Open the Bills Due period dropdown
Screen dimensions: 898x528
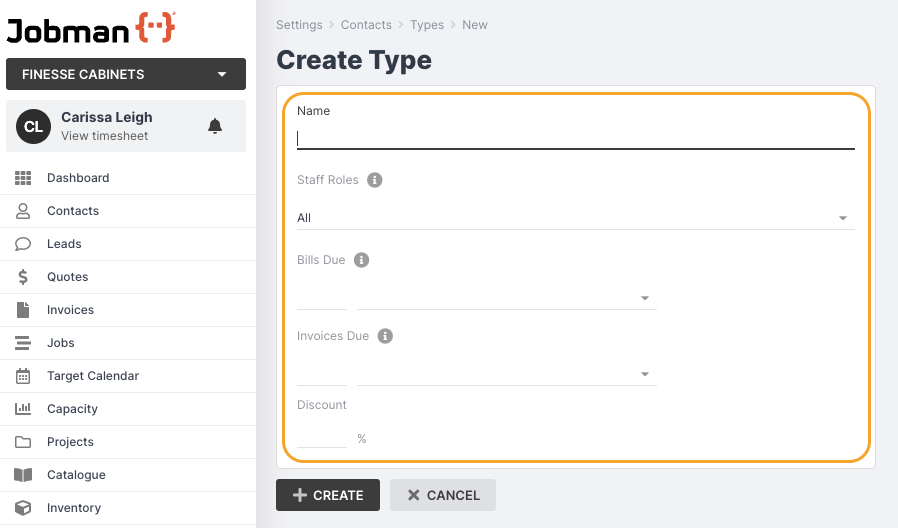pyautogui.click(x=506, y=298)
